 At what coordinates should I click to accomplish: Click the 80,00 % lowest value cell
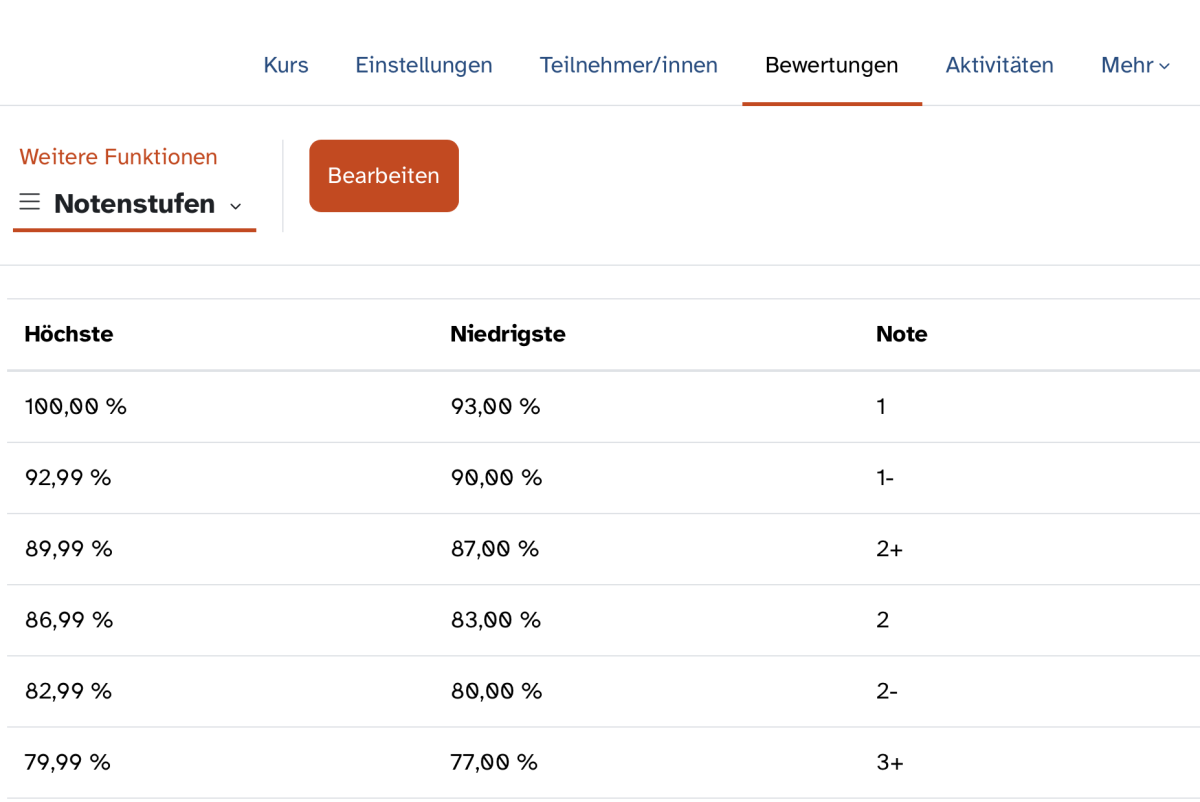coord(496,691)
